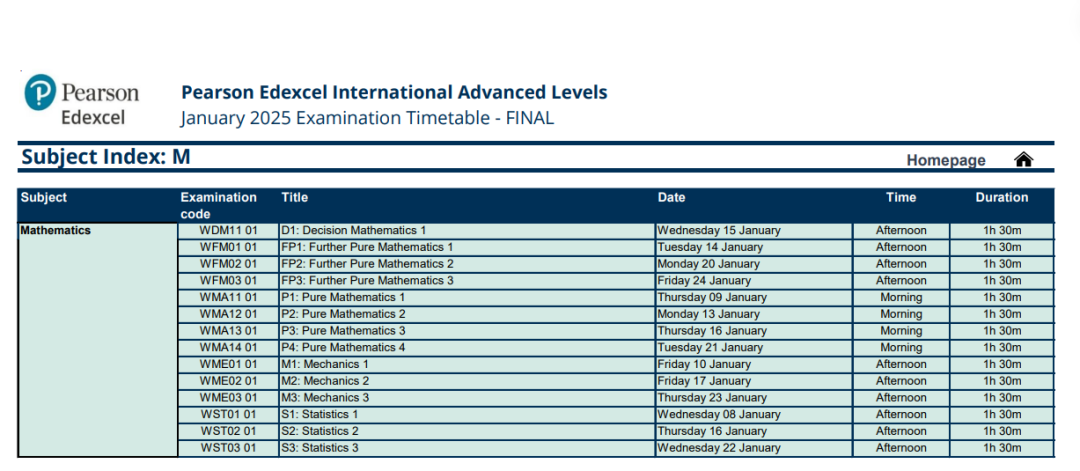Open the Homepage link
The width and height of the screenshot is (1080, 471).
[945, 160]
